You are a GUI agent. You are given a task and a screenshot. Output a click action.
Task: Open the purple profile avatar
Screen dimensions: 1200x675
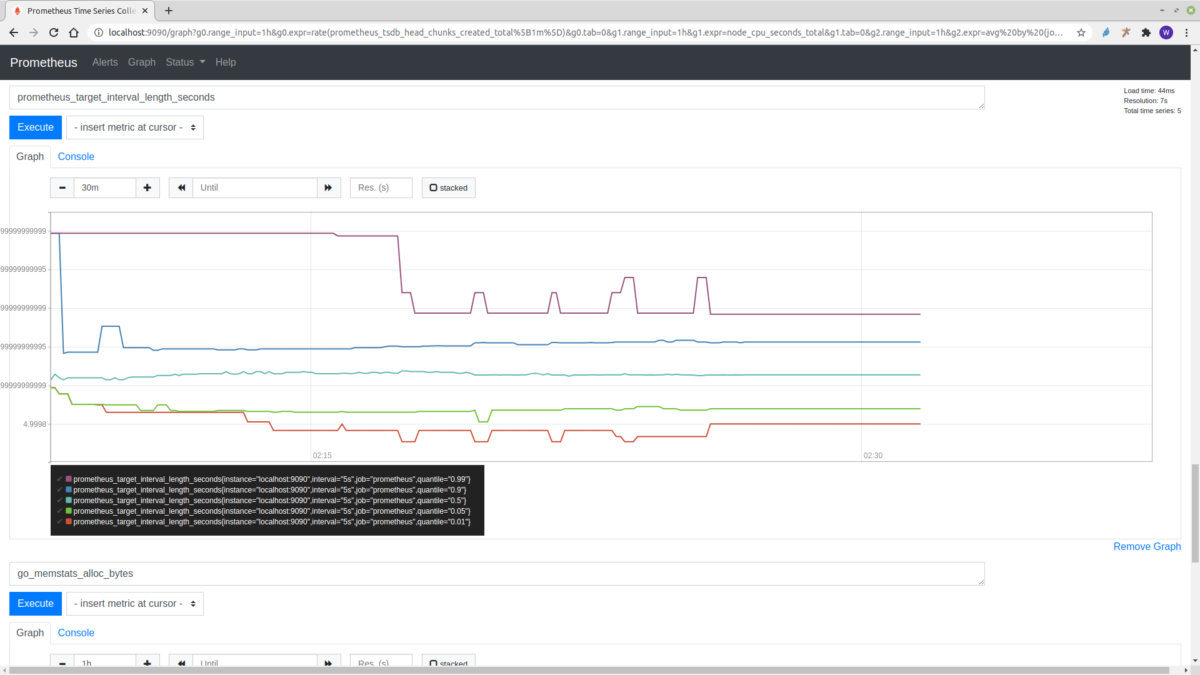[x=1166, y=32]
